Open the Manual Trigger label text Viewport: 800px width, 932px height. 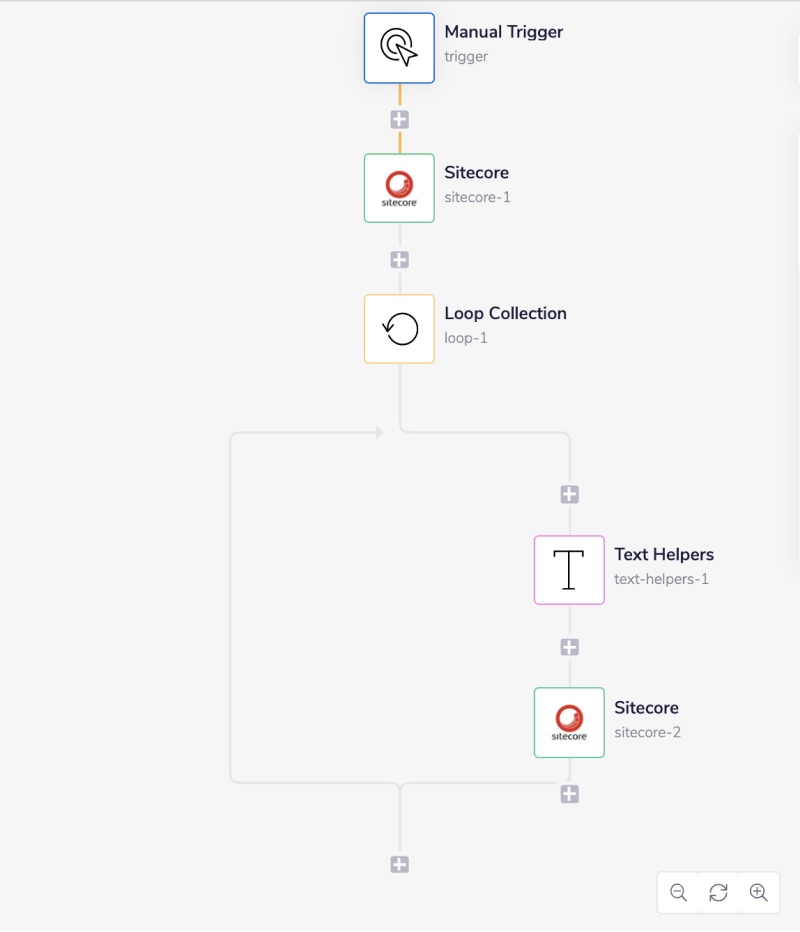pyautogui.click(x=503, y=31)
